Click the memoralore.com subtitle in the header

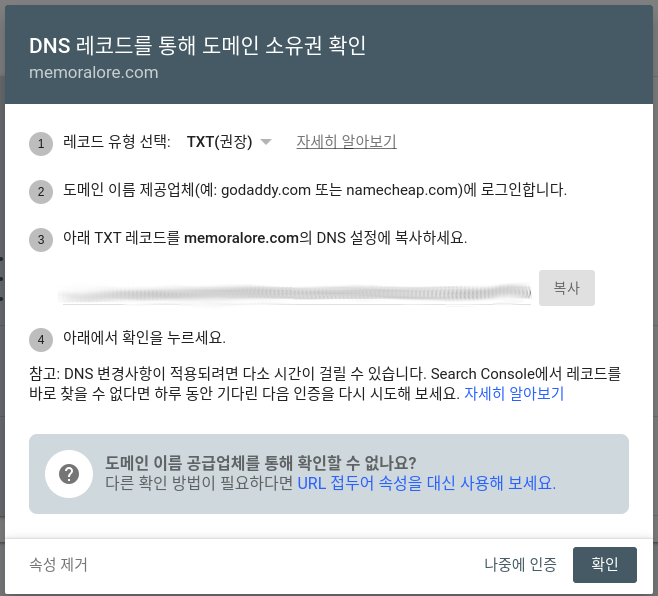point(93,73)
